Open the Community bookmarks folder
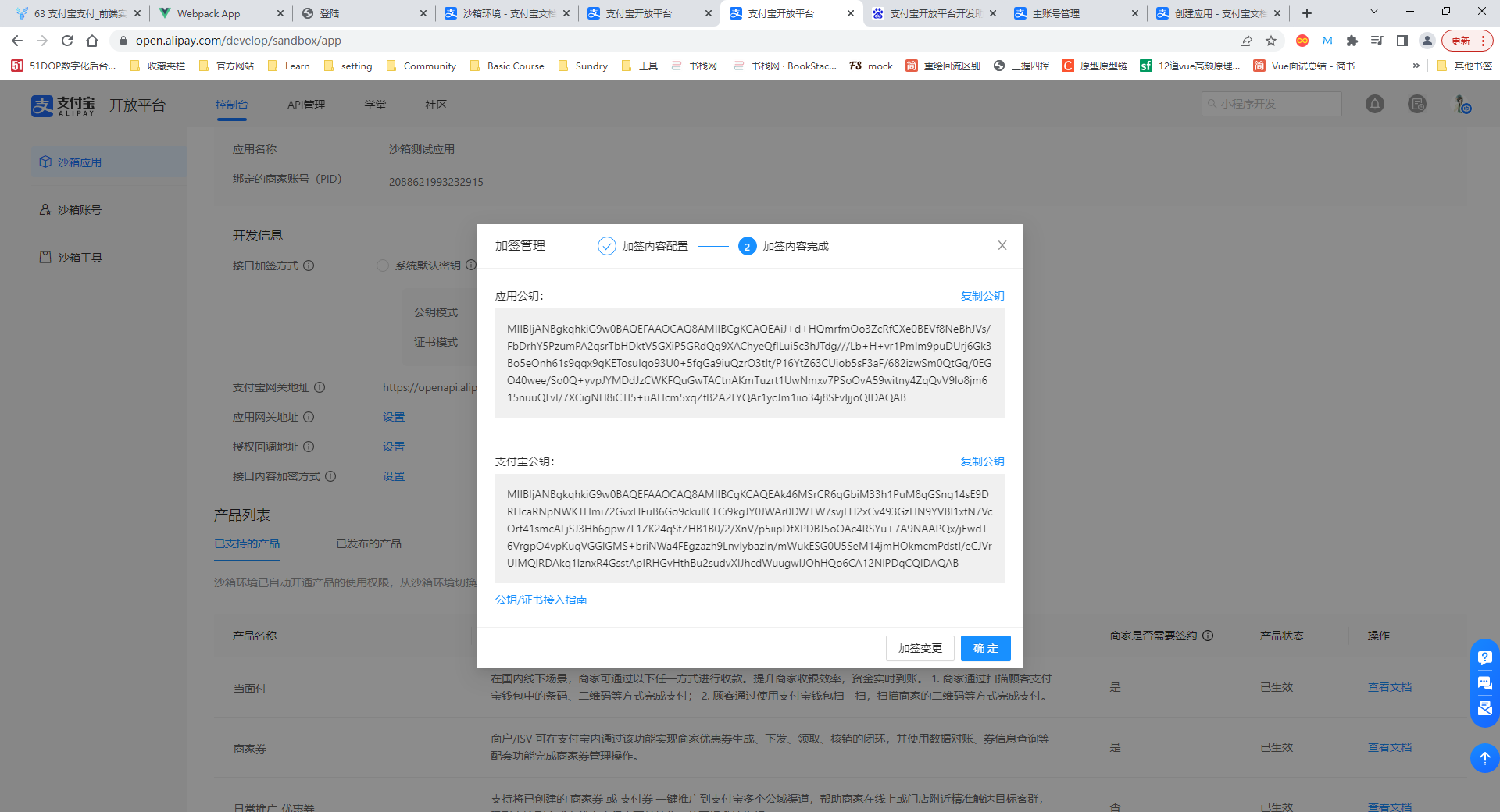The image size is (1500, 812). point(422,66)
